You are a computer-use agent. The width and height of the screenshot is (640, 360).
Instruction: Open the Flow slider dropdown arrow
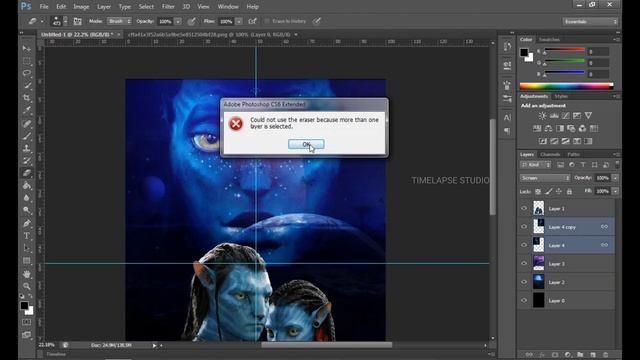(x=239, y=21)
